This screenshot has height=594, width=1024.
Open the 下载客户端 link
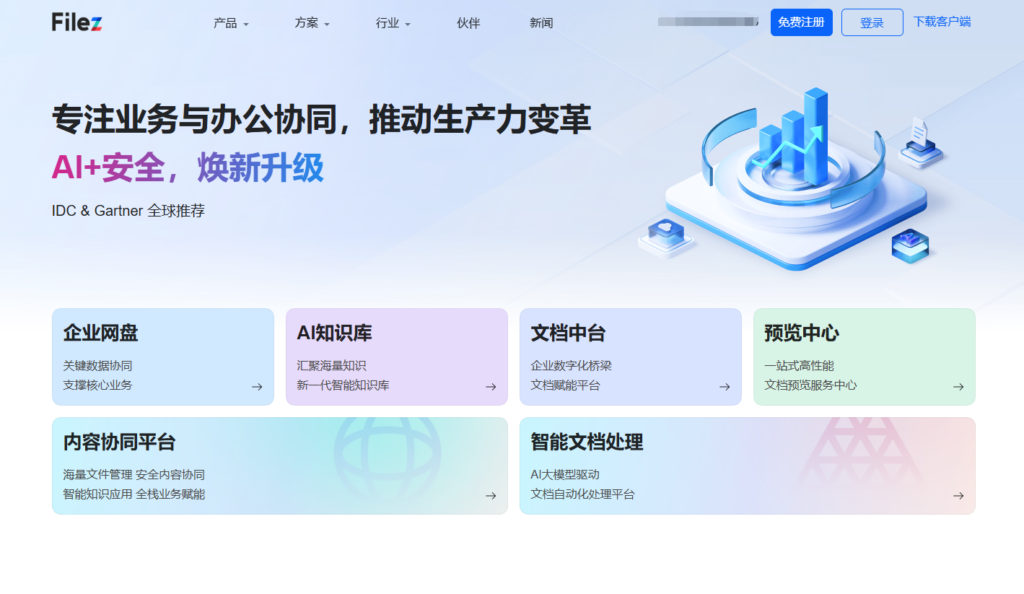pos(941,22)
